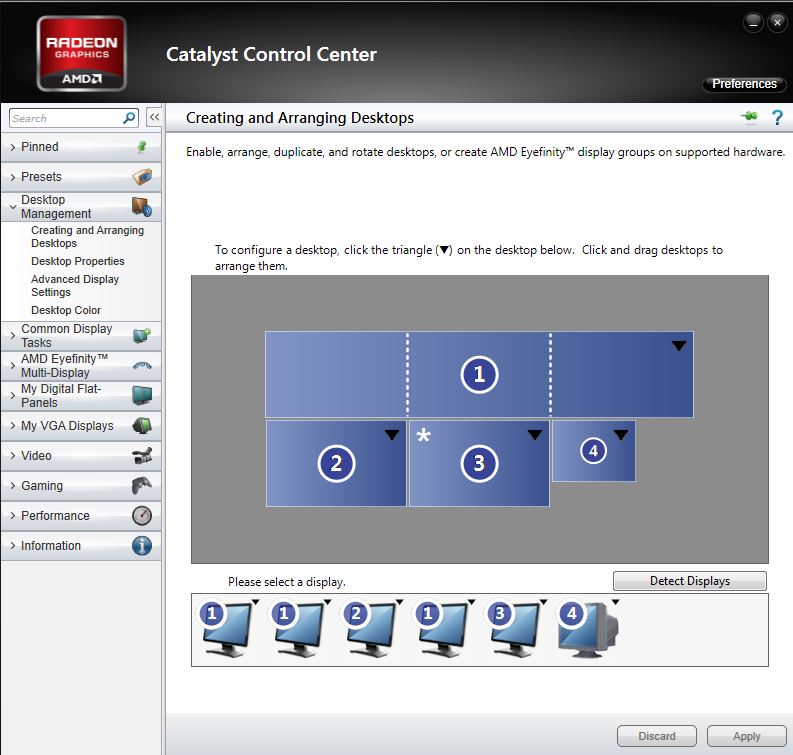
Task: Select the flat-panel display labeled 2
Action: click(x=370, y=629)
